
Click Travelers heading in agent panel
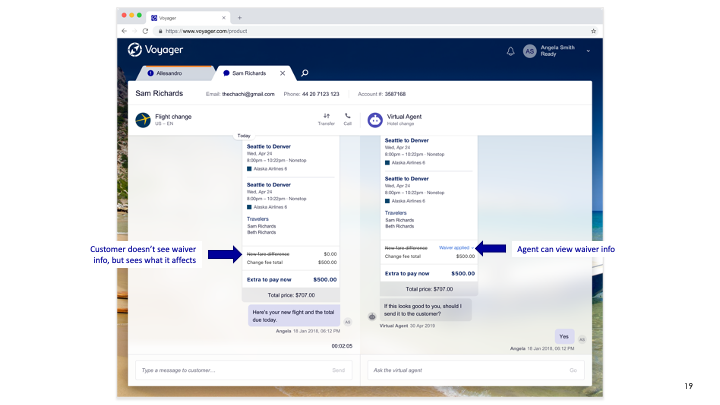[396, 213]
